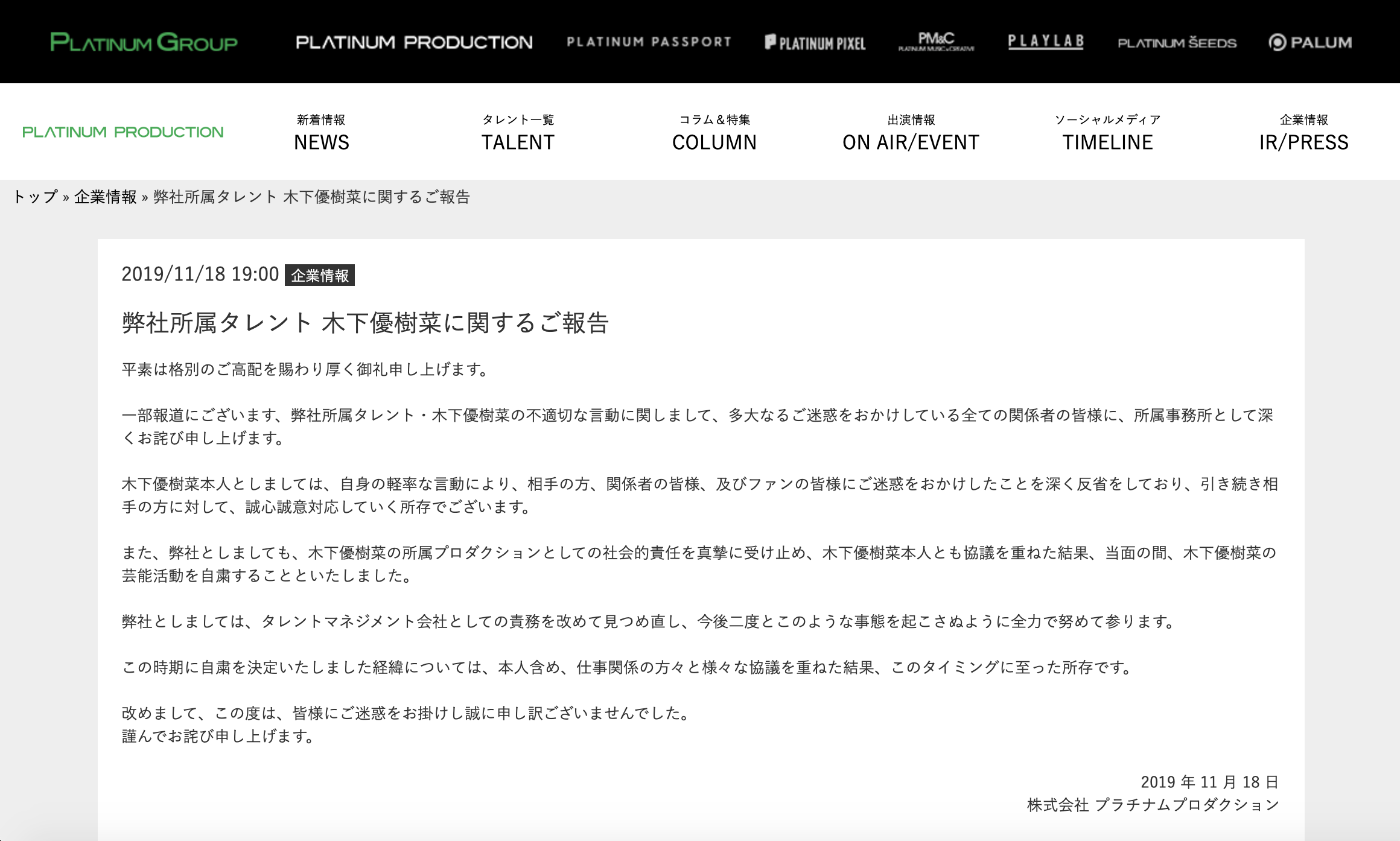
Task: Open the PALUM logo link
Action: tap(1310, 42)
